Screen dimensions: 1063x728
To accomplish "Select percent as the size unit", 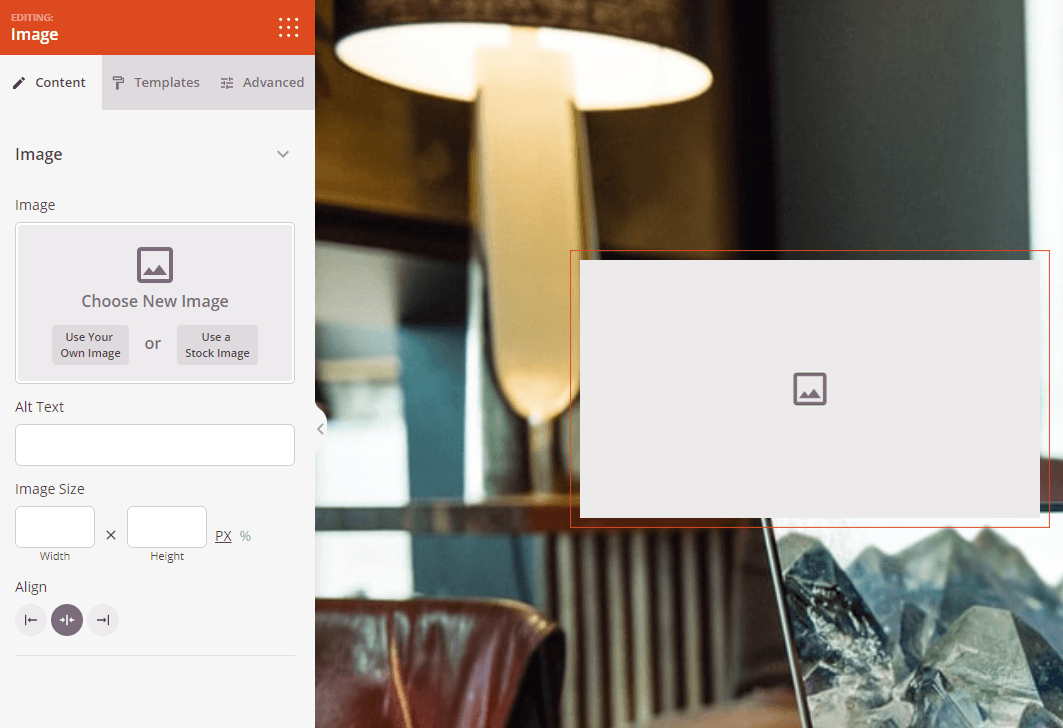I will coord(245,536).
